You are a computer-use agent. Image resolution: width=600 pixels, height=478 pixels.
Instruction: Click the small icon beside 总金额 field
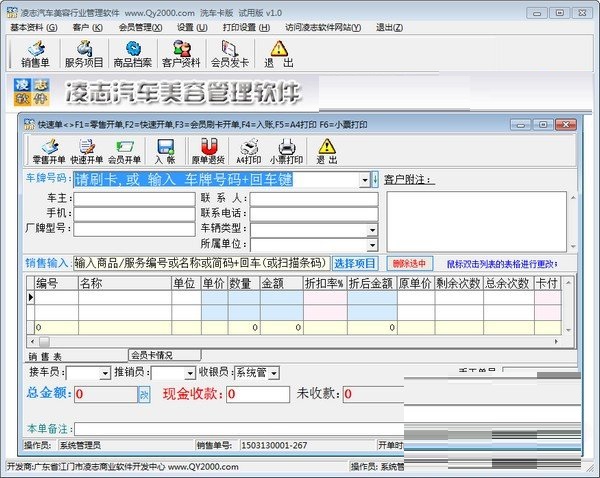click(x=144, y=395)
